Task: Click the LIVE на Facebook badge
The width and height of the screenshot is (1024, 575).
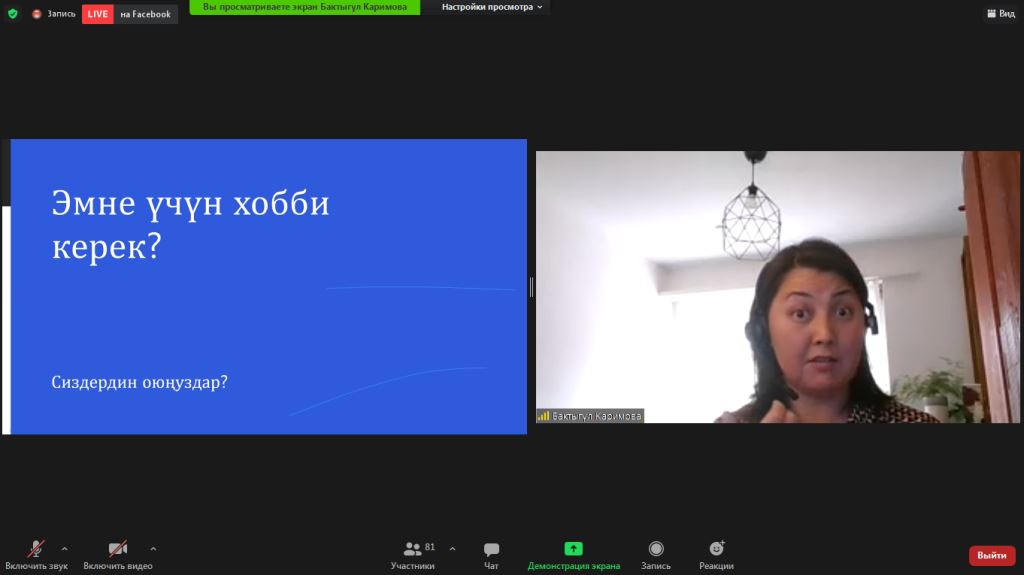Action: 129,14
